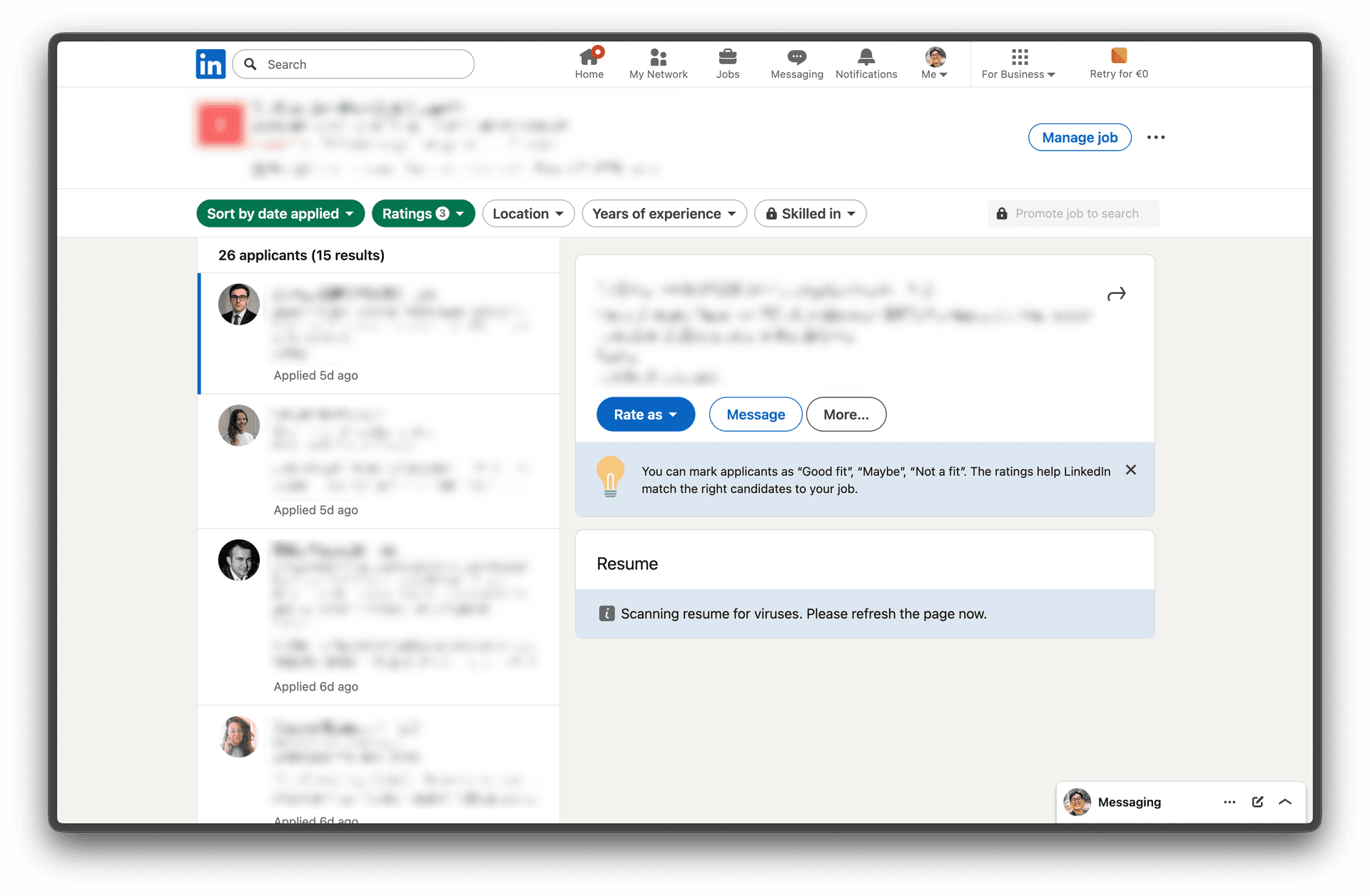This screenshot has width=1370, height=896.
Task: Click the Manage job button
Action: pyautogui.click(x=1079, y=138)
